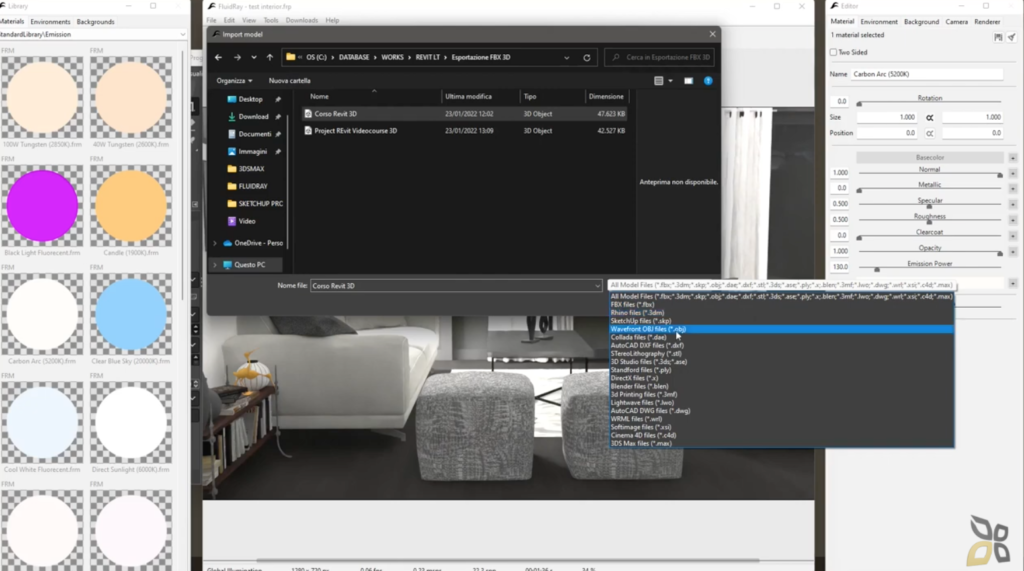The image size is (1024, 571).
Task: Choose AutoCAD DWG files filter
Action: (x=781, y=411)
